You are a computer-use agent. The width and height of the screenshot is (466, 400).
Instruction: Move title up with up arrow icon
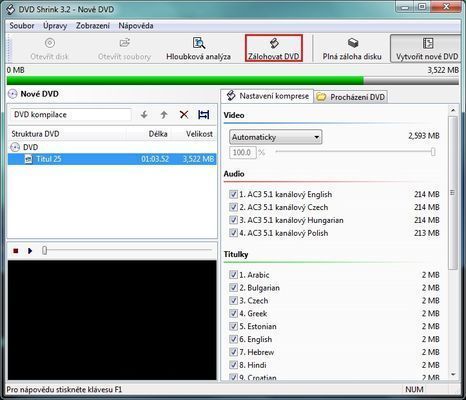(164, 115)
